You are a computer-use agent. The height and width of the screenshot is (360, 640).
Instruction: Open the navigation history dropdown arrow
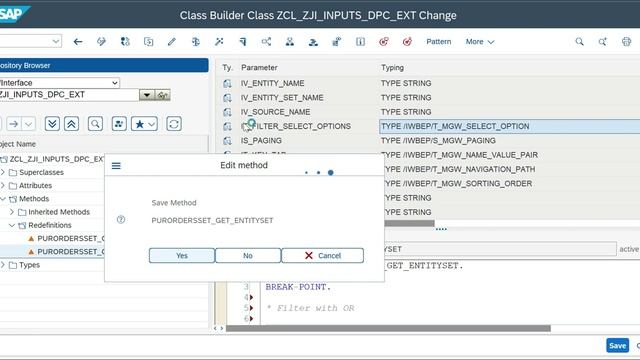29,124
